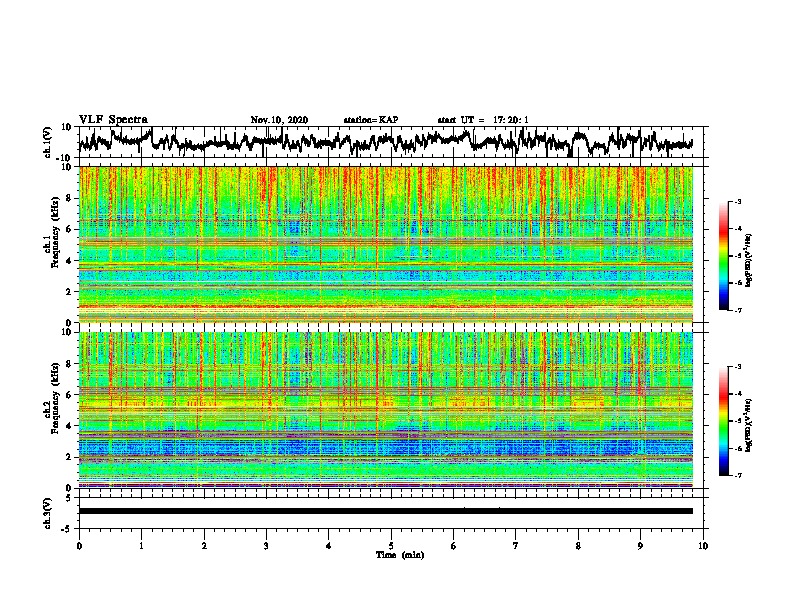Select the date text 'Nov.10, 2020'
792x612 pixels.
(279, 120)
